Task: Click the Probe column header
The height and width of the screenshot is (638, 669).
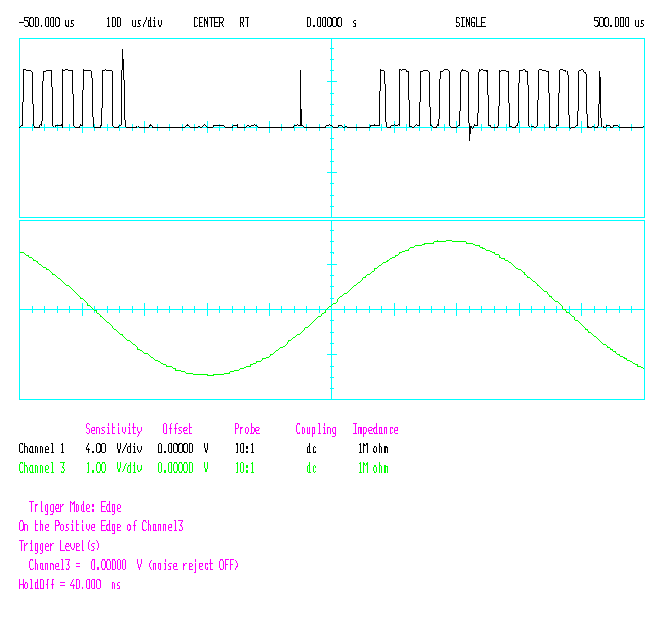Action: [247, 429]
